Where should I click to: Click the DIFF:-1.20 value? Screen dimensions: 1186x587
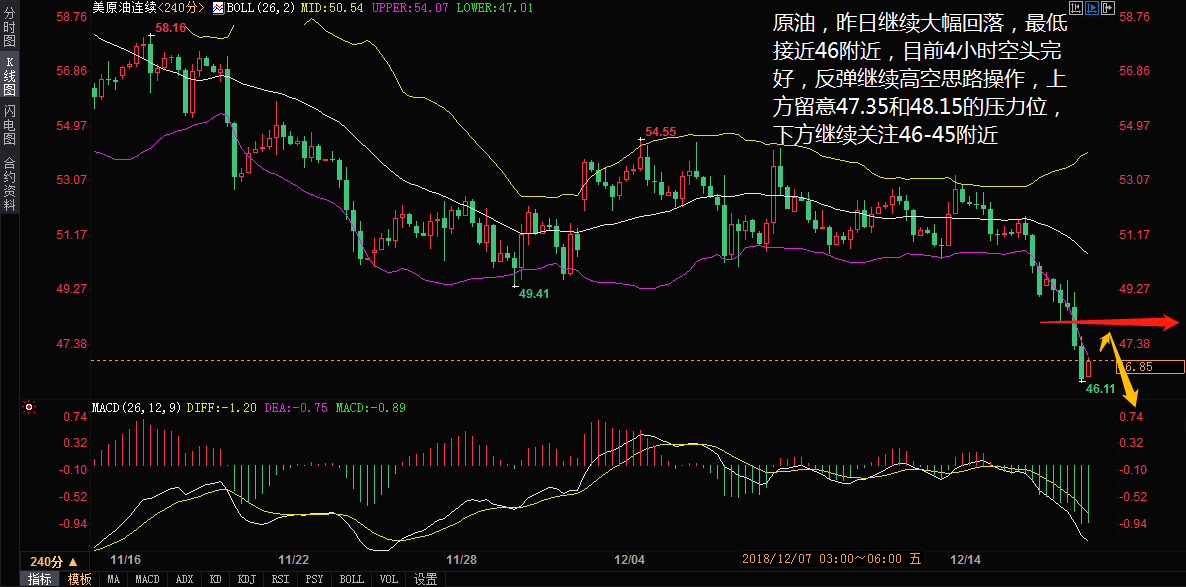coord(222,408)
